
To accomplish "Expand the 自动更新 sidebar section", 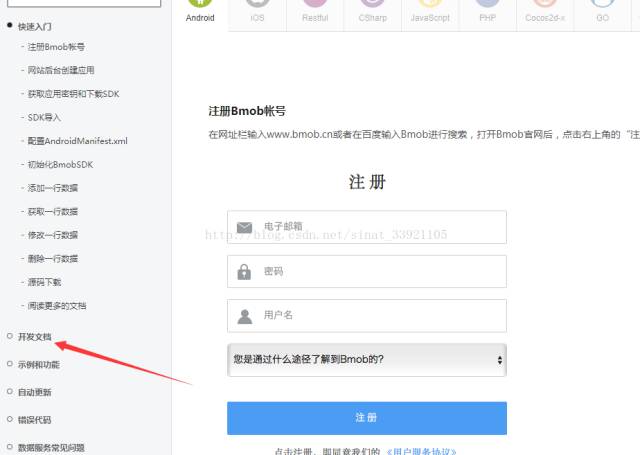I will (35, 392).
